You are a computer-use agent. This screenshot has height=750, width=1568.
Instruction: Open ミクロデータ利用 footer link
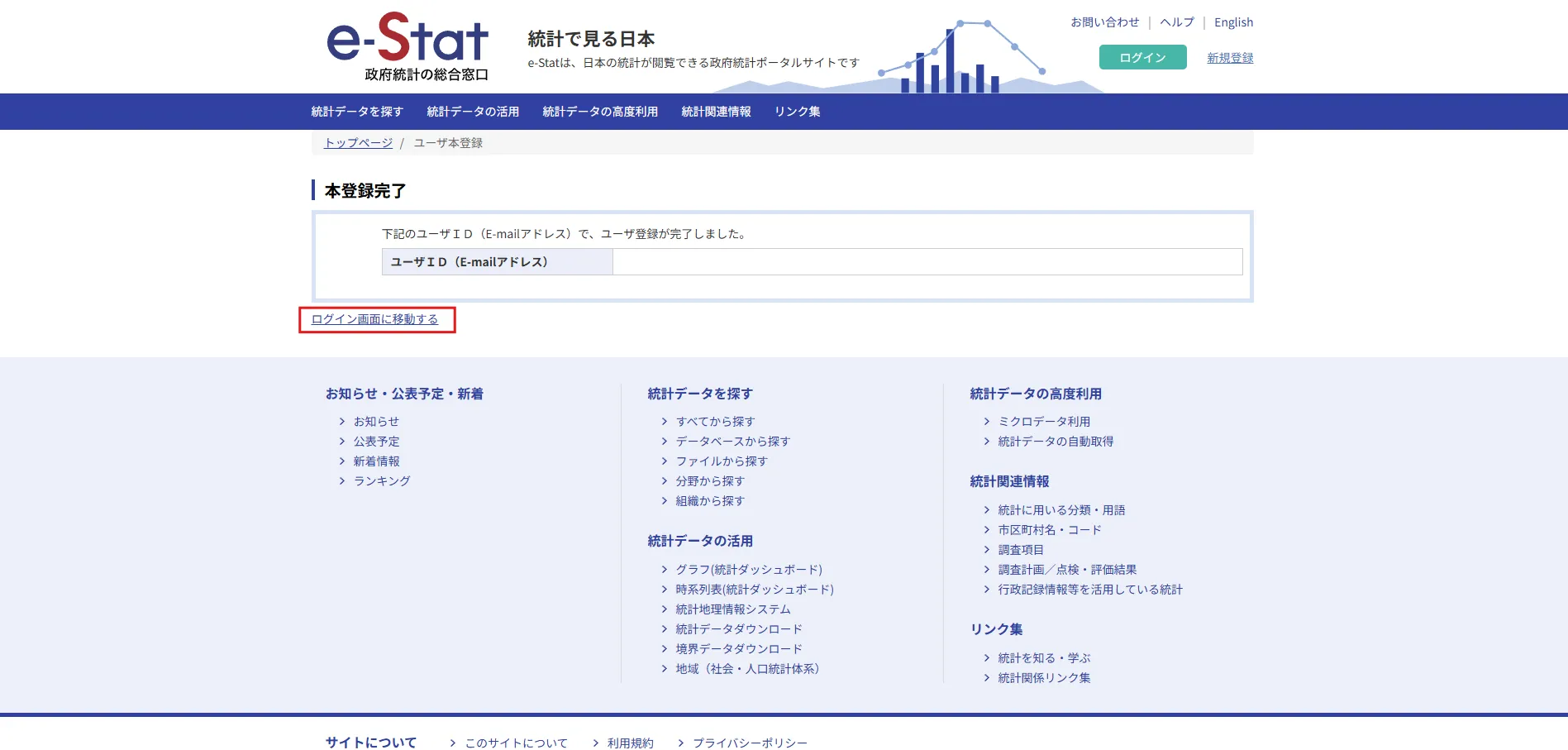1044,422
